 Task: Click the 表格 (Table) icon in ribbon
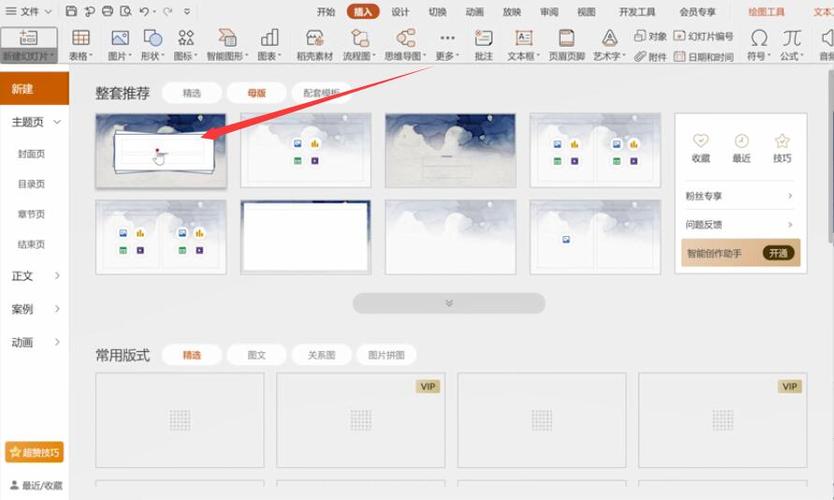(80, 38)
